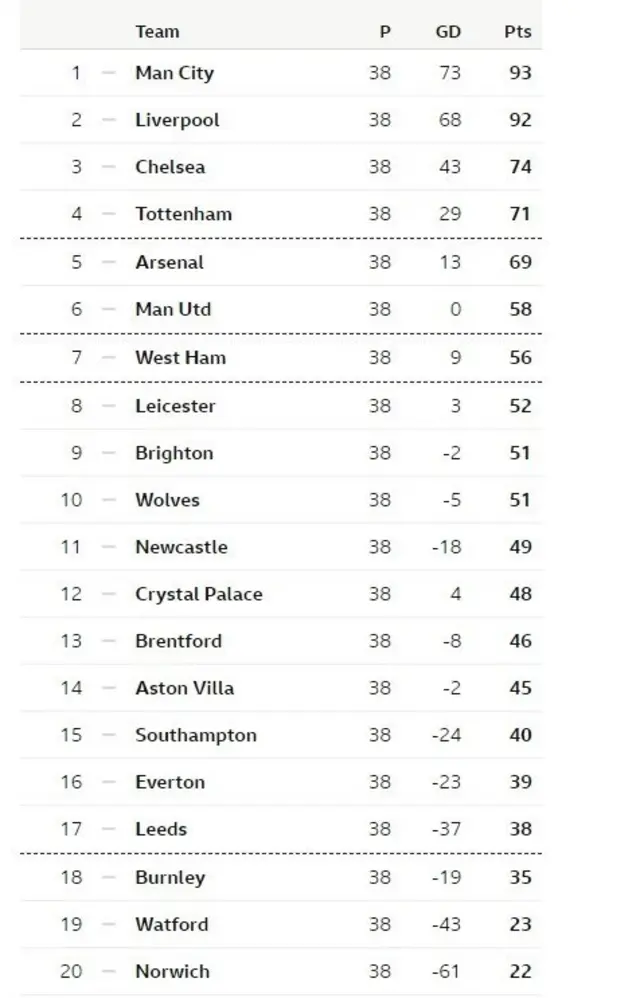Go to the Crystal Palace team page

[198, 594]
